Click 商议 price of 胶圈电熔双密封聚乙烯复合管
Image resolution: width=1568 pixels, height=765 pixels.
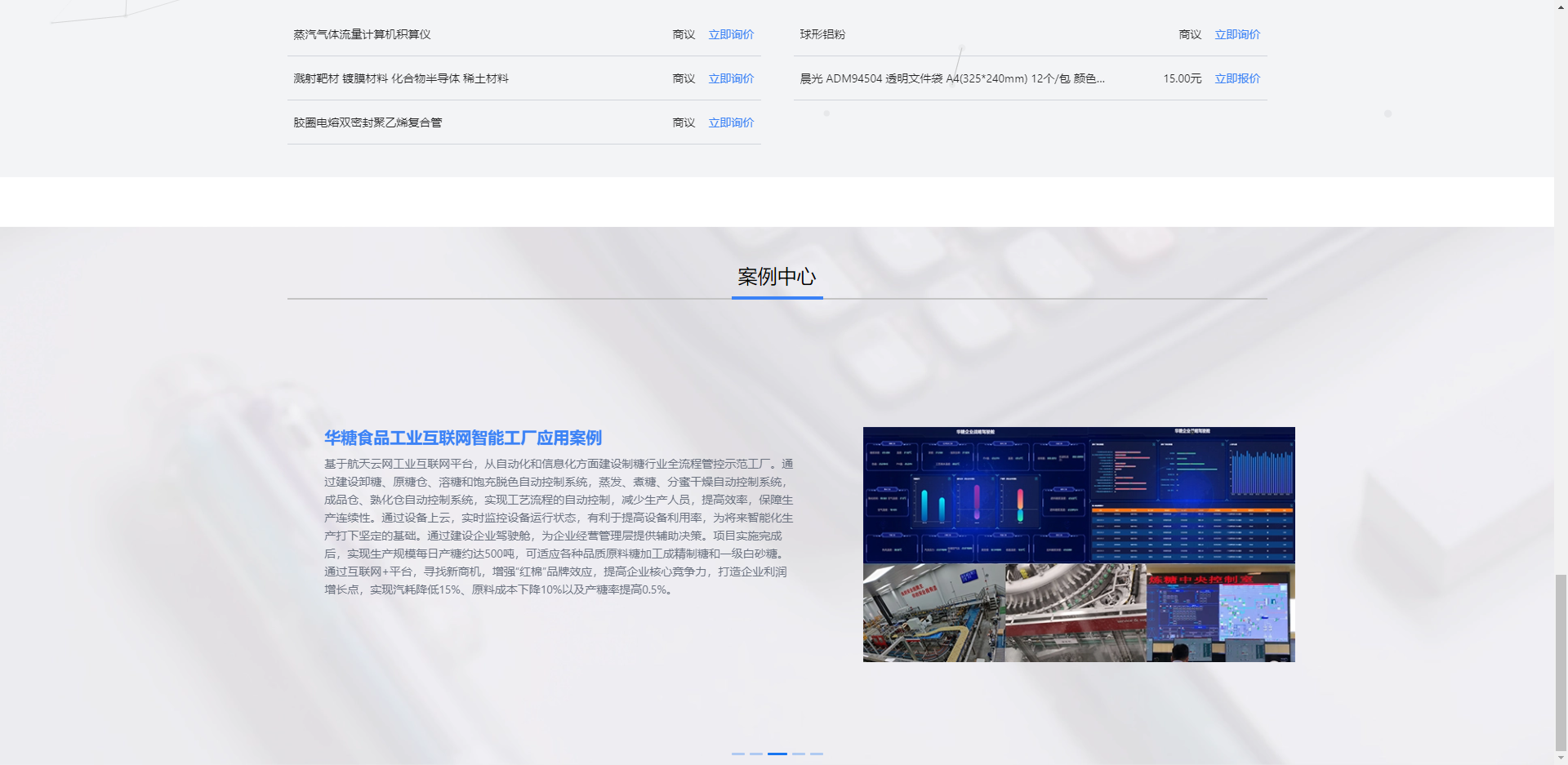[x=684, y=122]
